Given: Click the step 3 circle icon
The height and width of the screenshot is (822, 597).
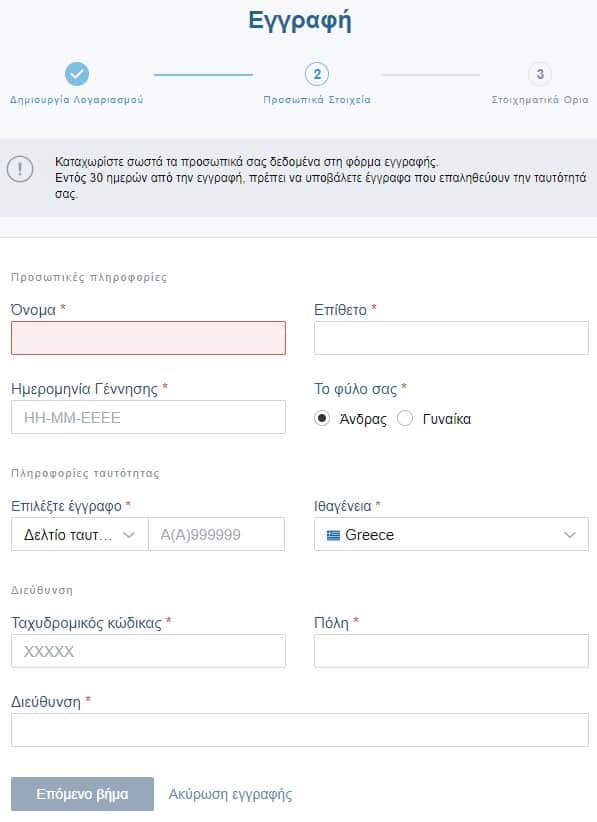Looking at the screenshot, I should pyautogui.click(x=540, y=74).
